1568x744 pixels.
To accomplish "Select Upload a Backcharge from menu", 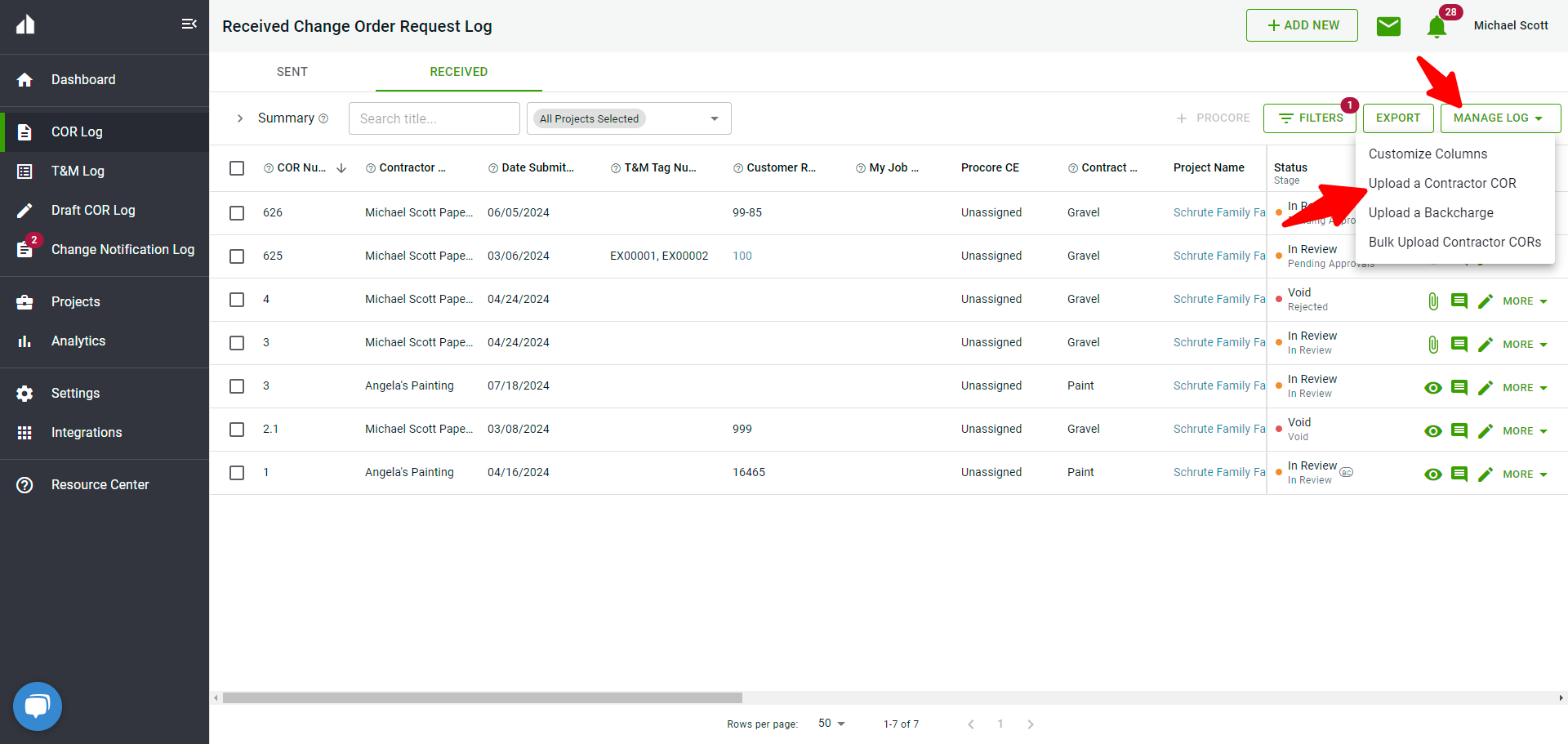I will (1431, 212).
